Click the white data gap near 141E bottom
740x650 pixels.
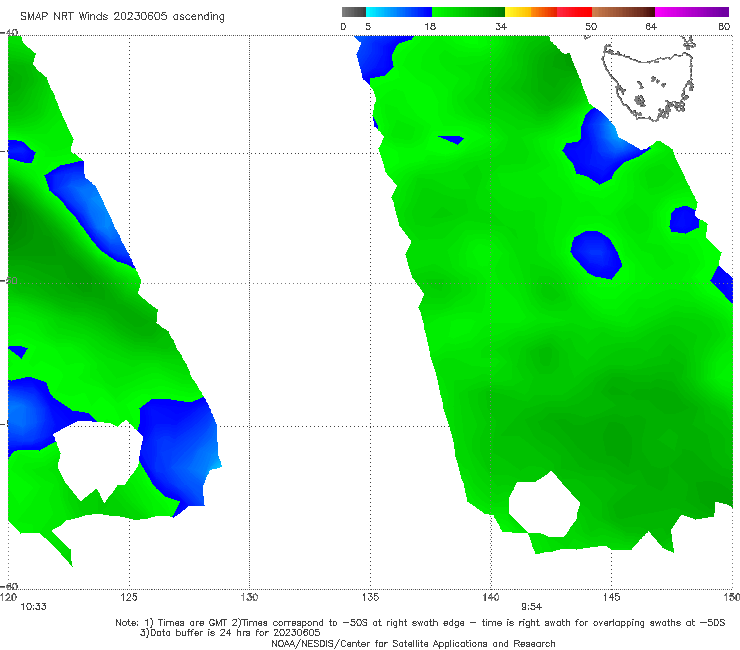pyautogui.click(x=544, y=505)
